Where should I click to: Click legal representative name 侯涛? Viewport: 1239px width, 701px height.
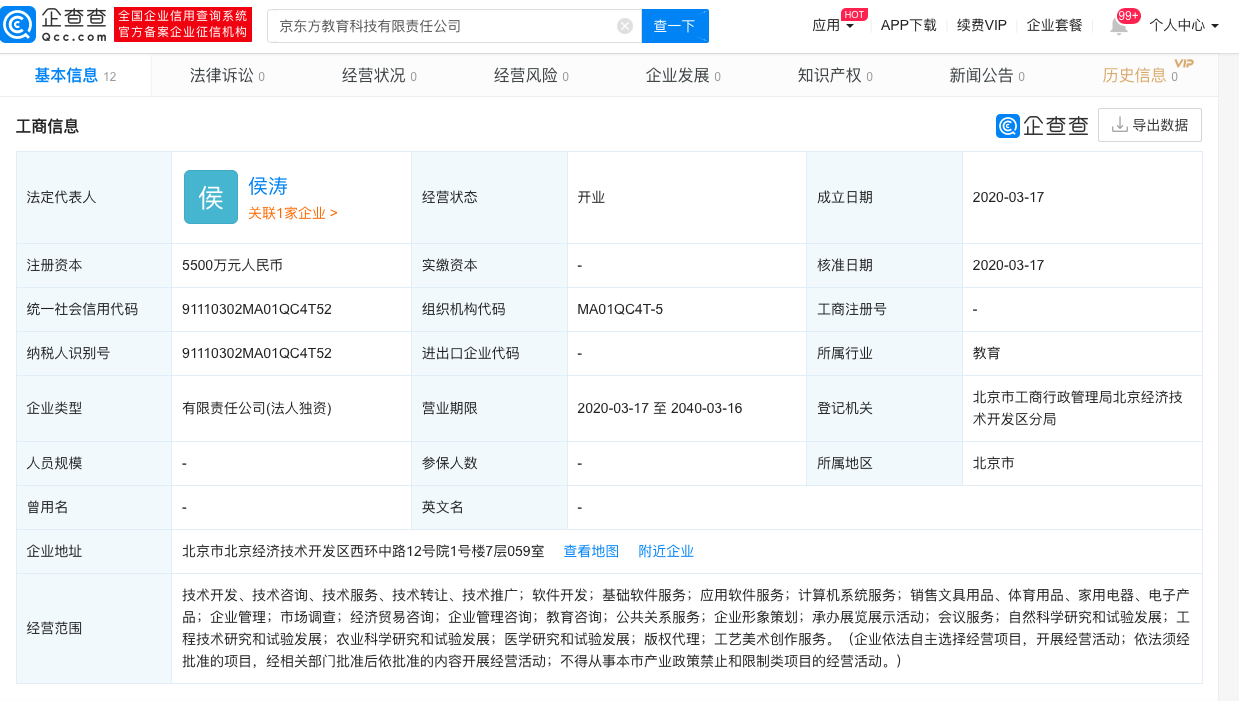(x=268, y=186)
